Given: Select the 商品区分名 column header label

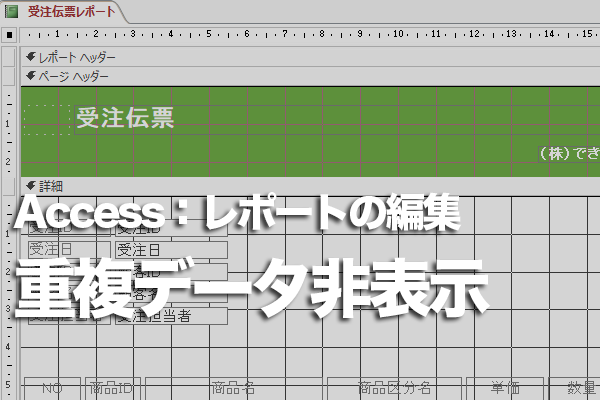Looking at the screenshot, I should pos(394,389).
